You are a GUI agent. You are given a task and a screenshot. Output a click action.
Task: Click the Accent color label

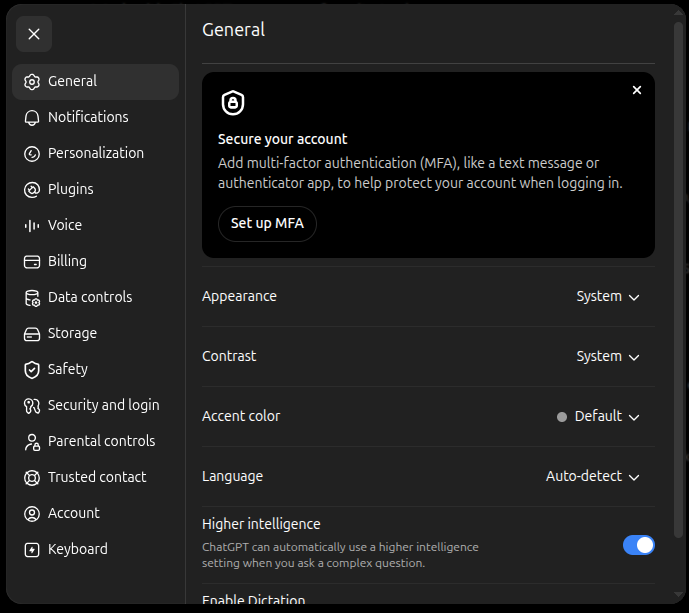pos(241,416)
